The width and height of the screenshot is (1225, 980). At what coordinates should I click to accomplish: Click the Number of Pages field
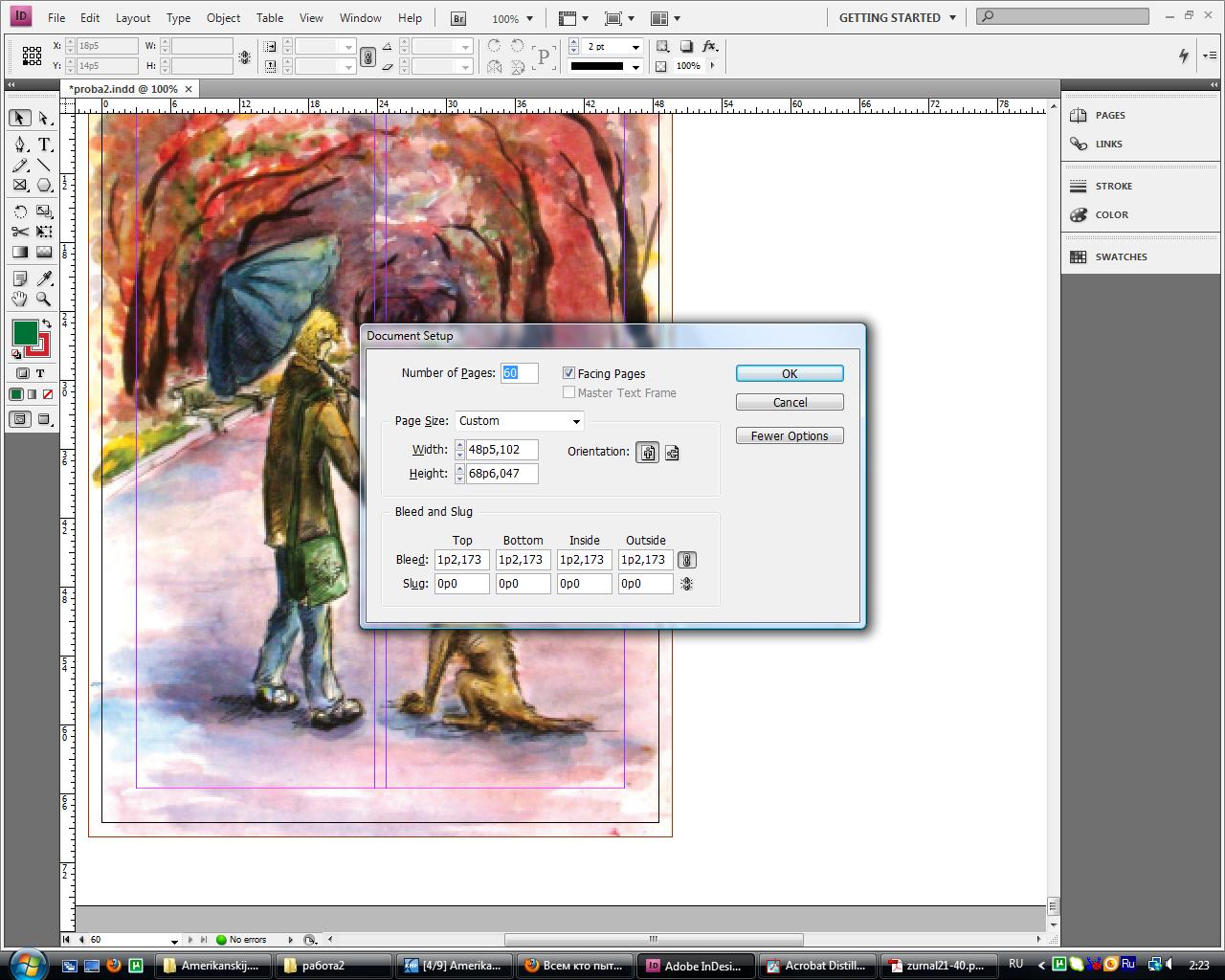[x=520, y=373]
